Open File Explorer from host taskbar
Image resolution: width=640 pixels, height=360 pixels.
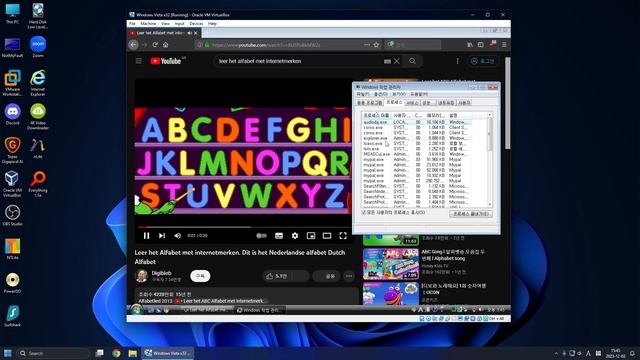[x=133, y=353]
